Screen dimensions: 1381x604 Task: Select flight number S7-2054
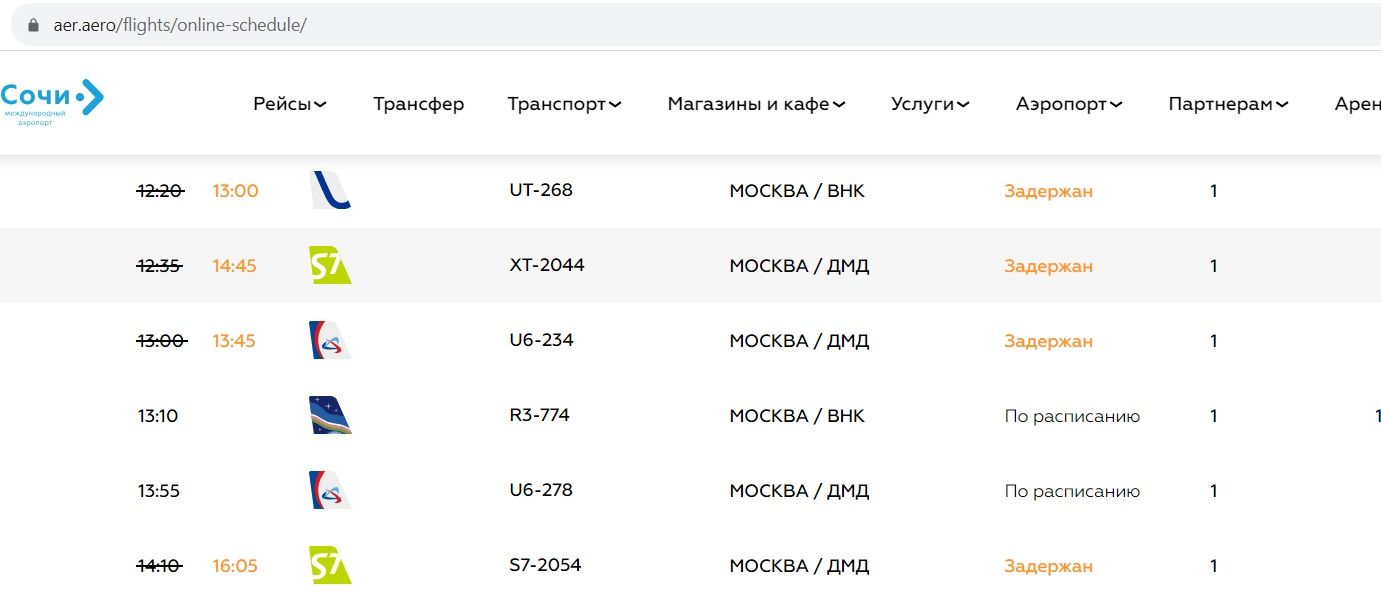(545, 565)
